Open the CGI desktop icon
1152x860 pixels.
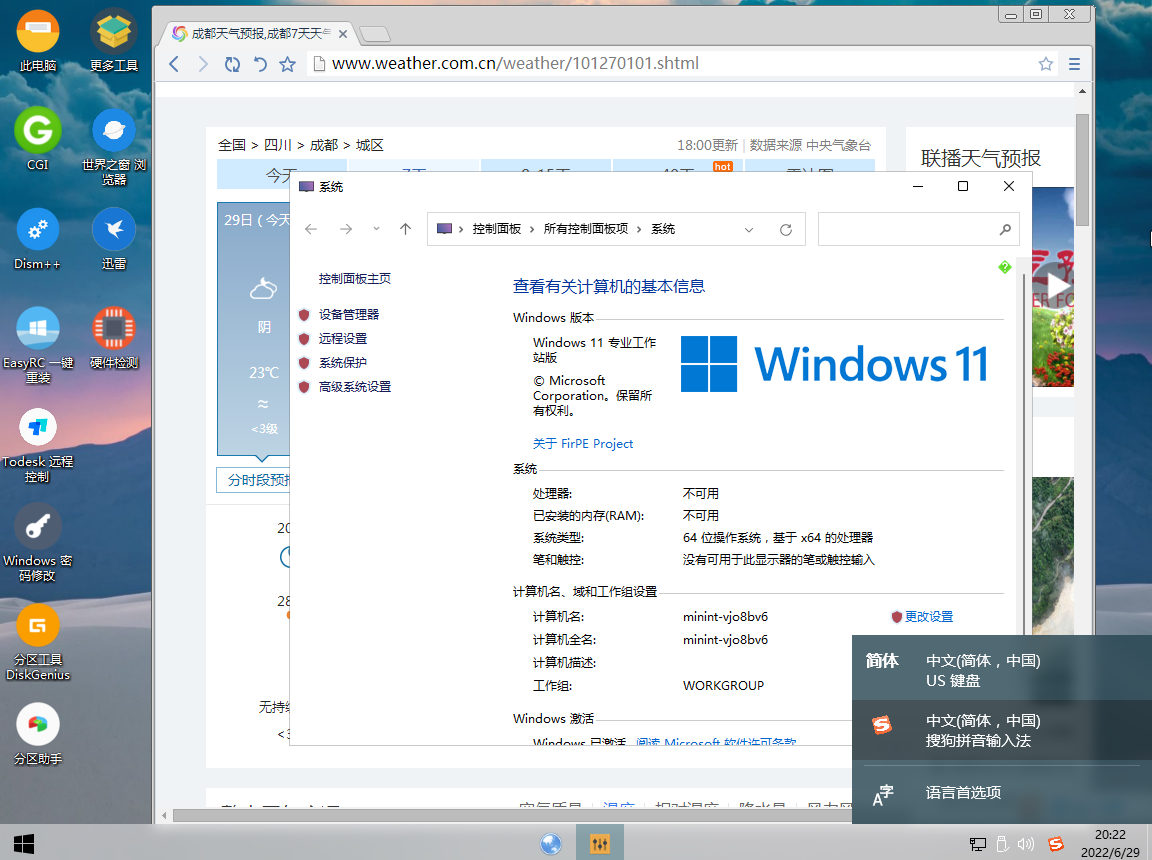(37, 131)
